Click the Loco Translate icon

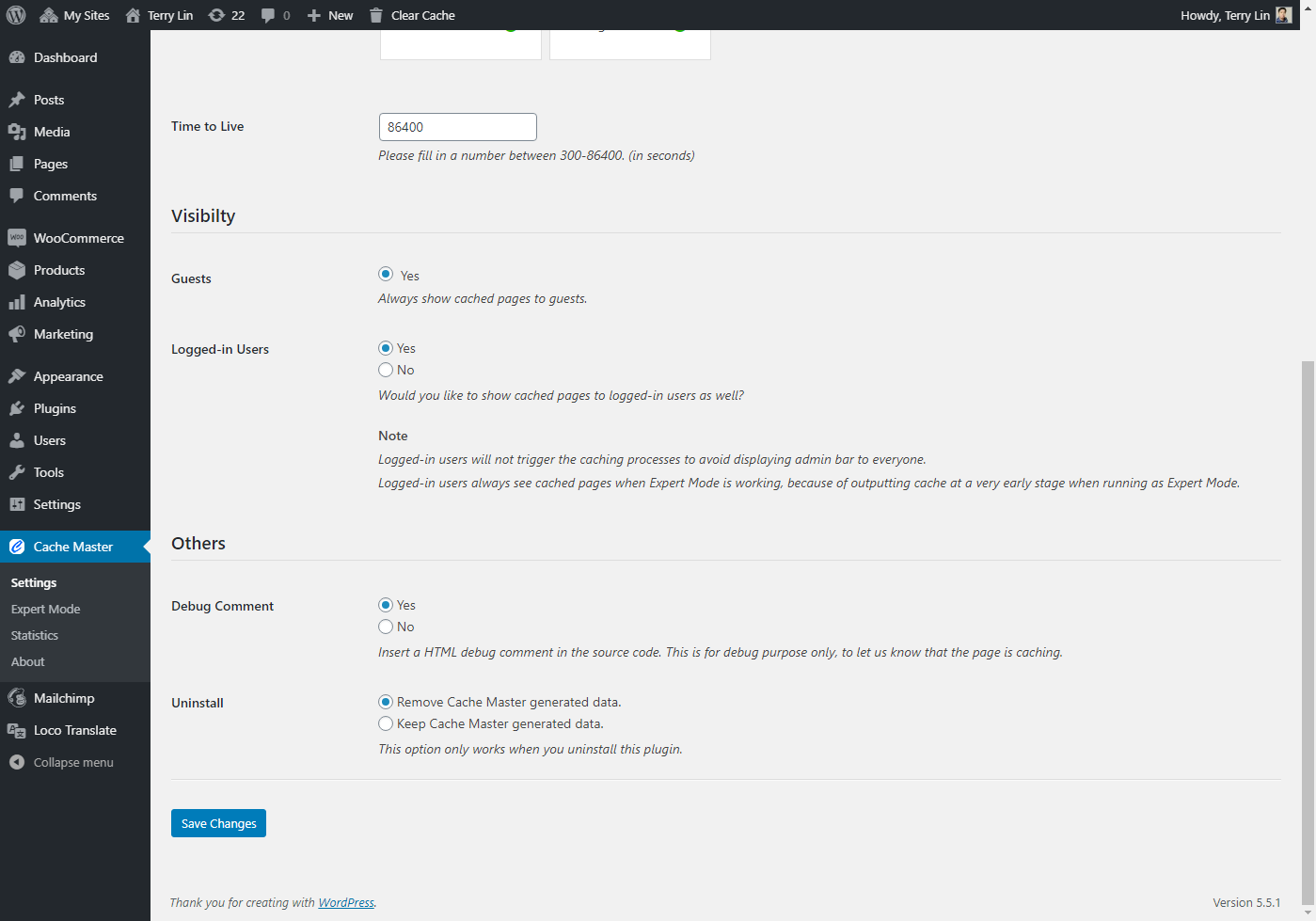17,730
